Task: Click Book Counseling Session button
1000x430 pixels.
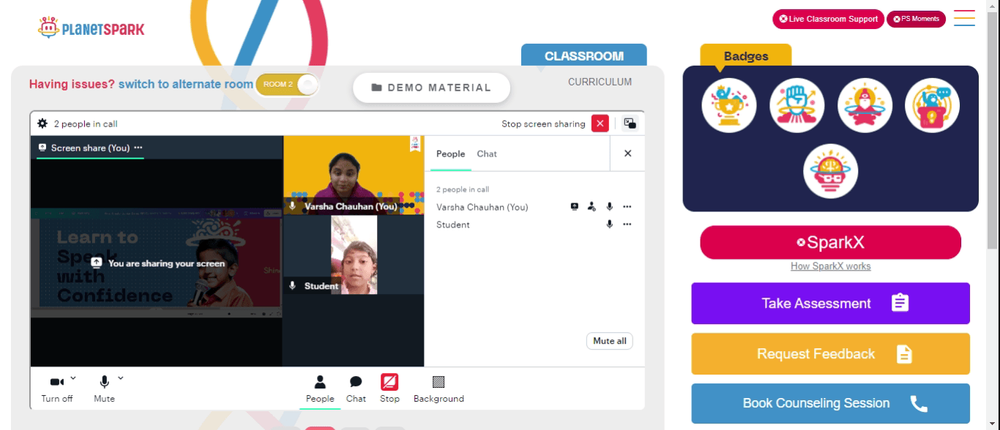Action: 830,403
